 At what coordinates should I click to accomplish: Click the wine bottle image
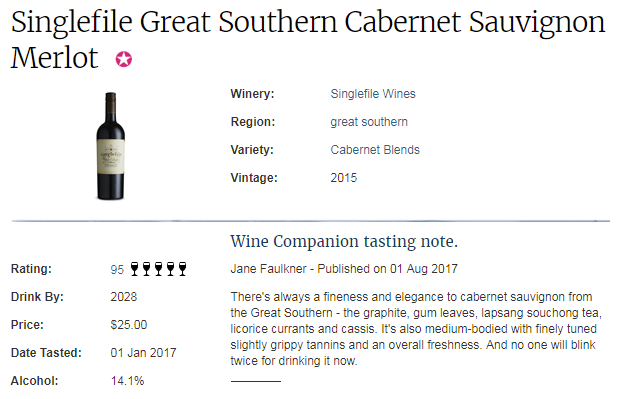click(110, 146)
